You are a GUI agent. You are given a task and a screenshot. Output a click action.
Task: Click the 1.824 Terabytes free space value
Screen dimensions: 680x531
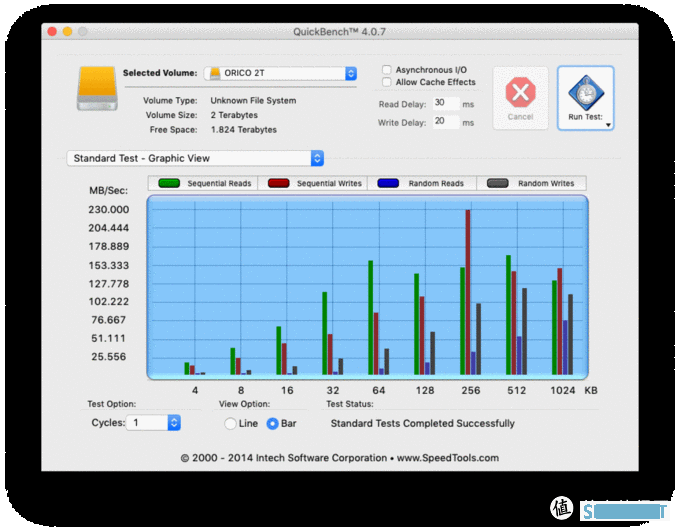pos(244,130)
